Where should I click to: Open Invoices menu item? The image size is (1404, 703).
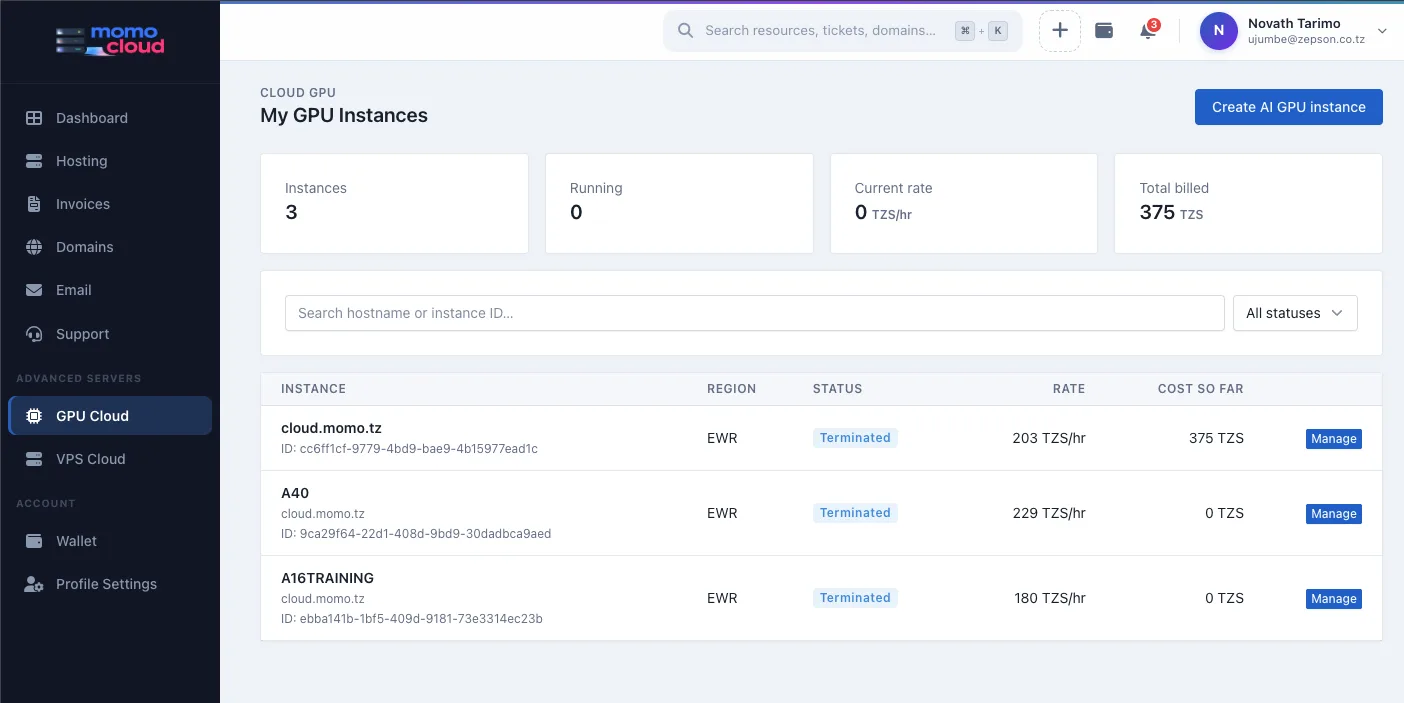110,204
